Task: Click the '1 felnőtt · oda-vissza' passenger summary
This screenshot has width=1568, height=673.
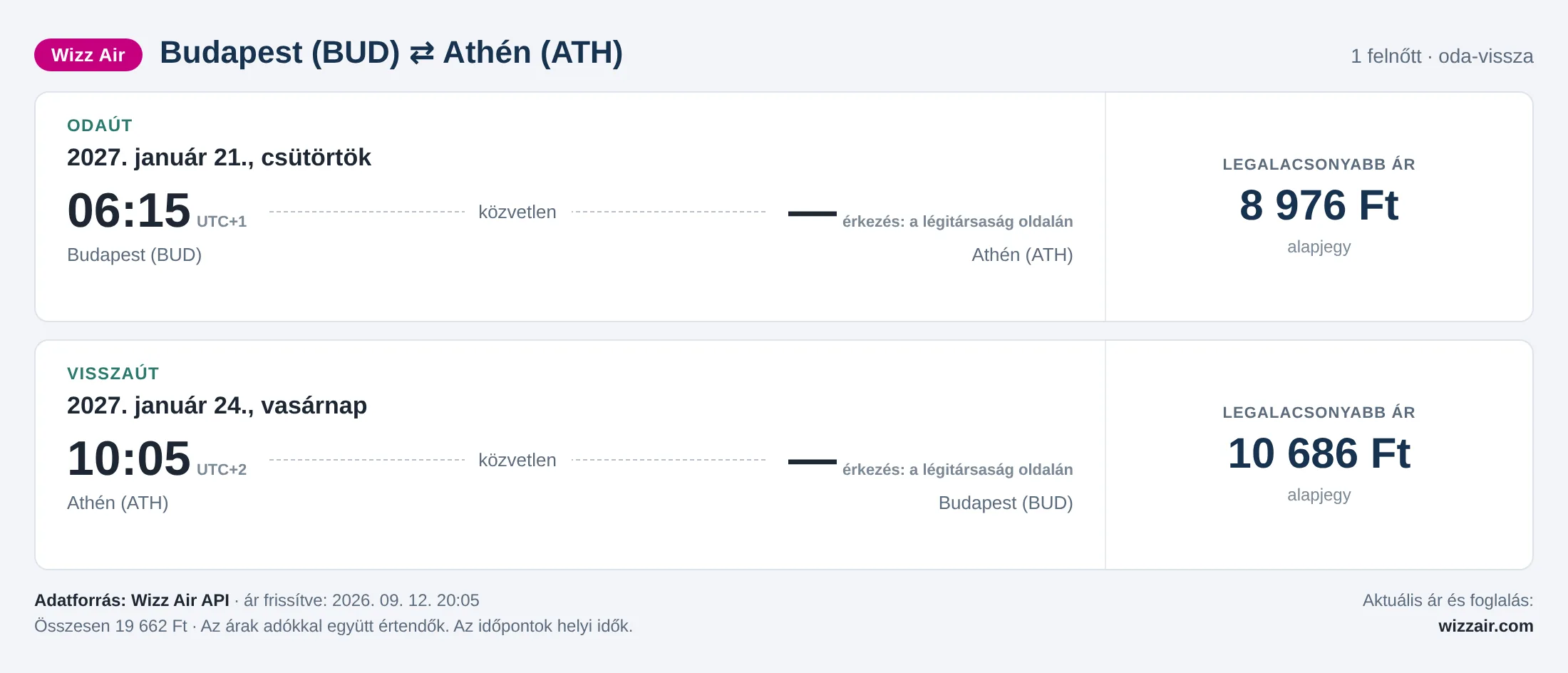Action: (x=1442, y=56)
